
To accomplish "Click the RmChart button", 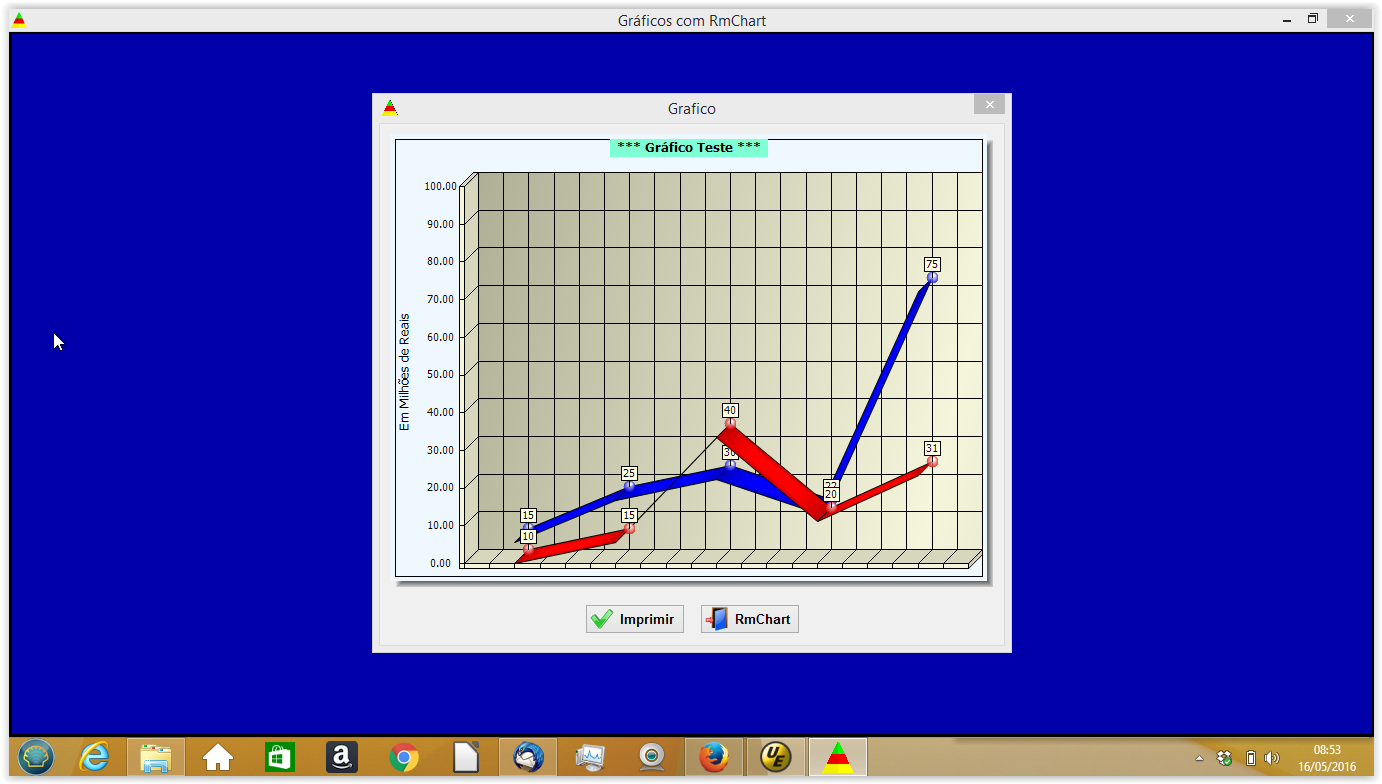I will (x=750, y=619).
